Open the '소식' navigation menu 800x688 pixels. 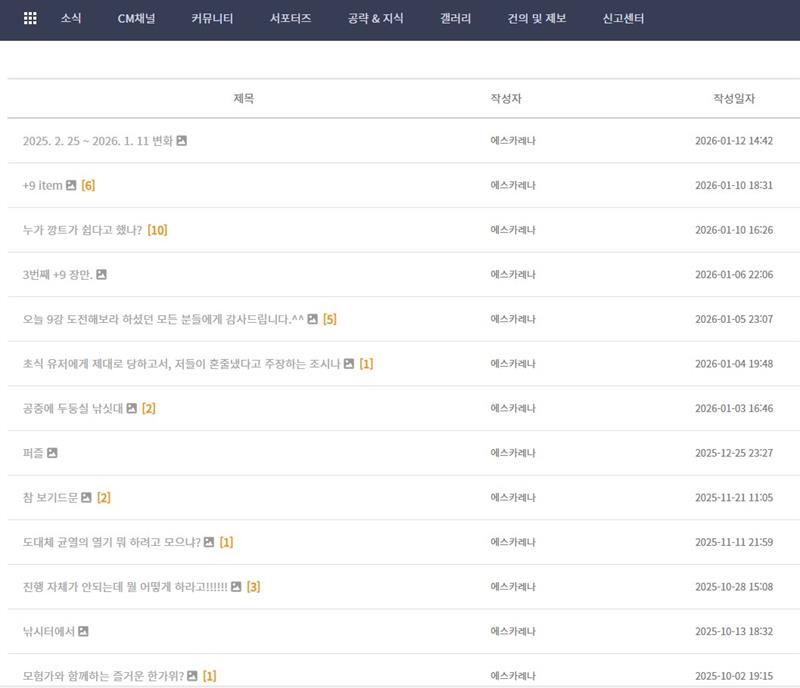(x=71, y=19)
